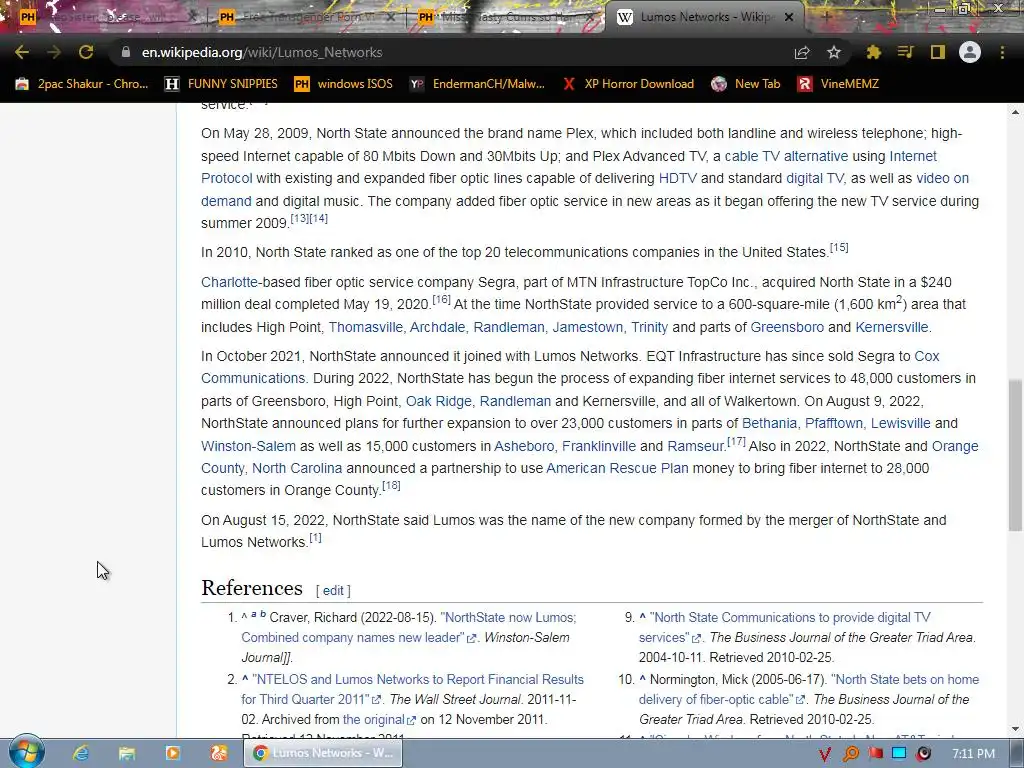Open a new tab with the plus button
1024x768 pixels.
(826, 17)
